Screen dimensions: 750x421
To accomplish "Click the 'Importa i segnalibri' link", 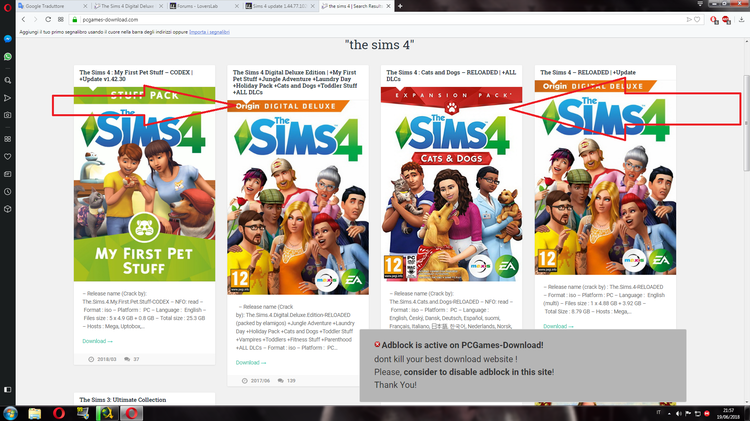I will (209, 32).
